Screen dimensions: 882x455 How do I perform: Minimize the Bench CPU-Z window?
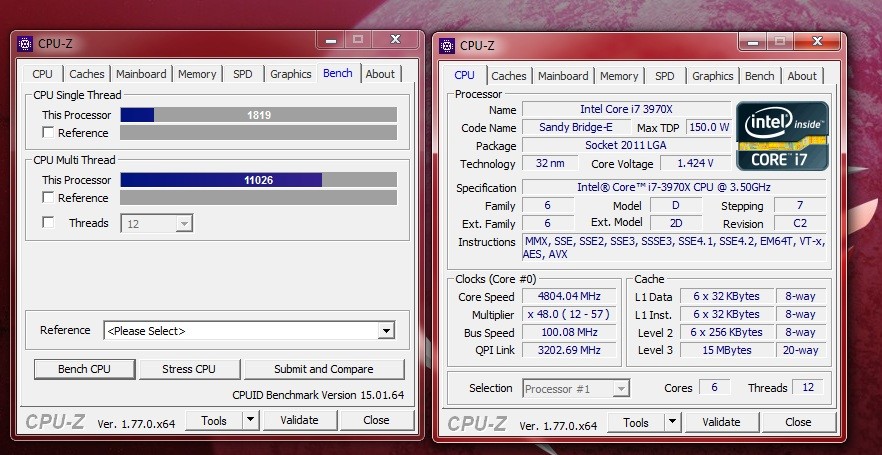[x=331, y=40]
